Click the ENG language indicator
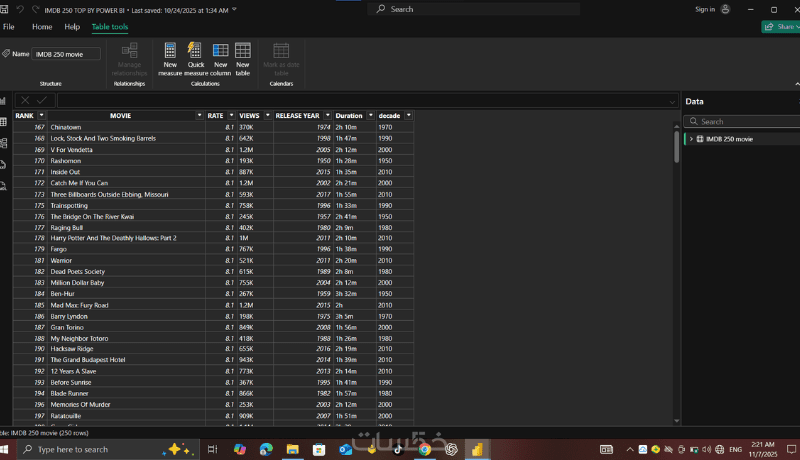This screenshot has width=800, height=460. (735, 449)
